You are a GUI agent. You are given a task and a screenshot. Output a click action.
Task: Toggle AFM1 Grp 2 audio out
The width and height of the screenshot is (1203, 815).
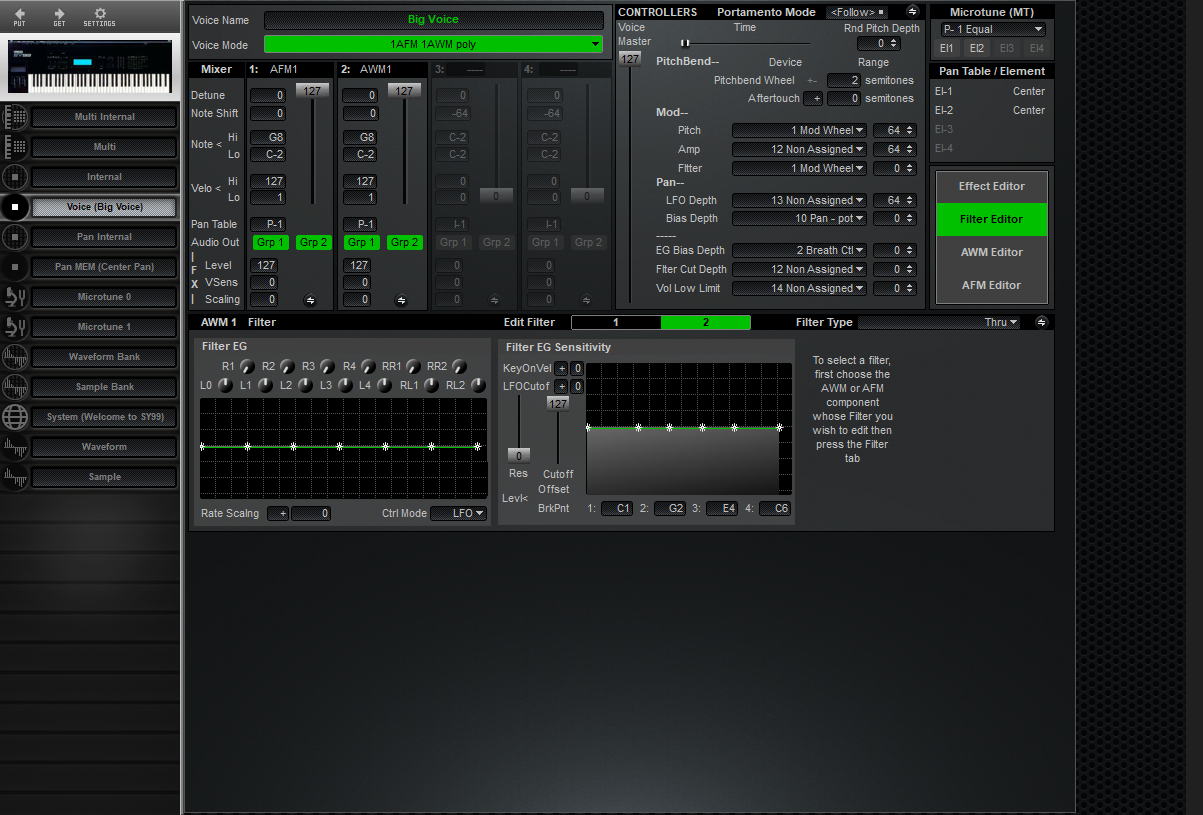pyautogui.click(x=314, y=242)
